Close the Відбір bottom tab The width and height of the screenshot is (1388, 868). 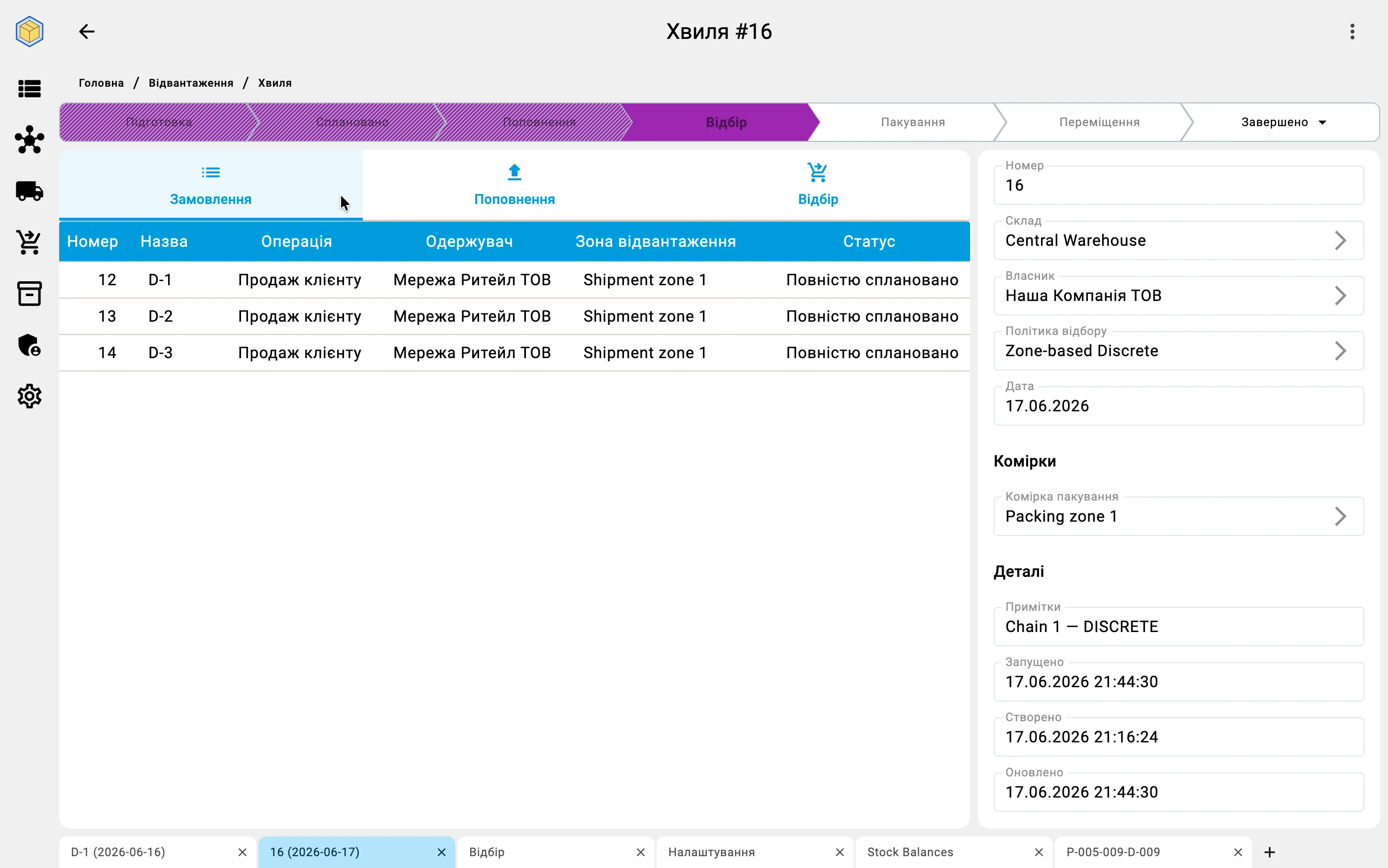(x=641, y=852)
